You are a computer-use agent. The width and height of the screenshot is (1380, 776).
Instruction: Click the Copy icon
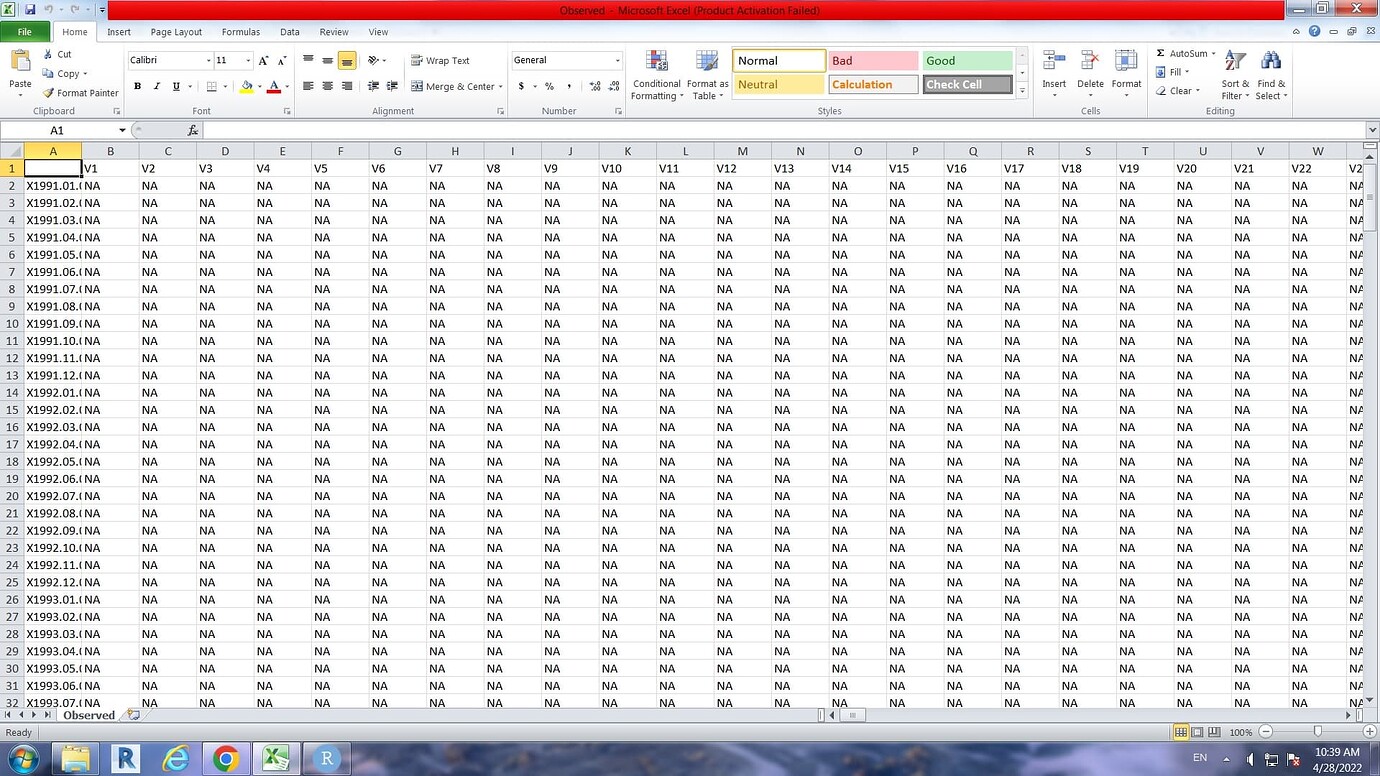(48, 73)
